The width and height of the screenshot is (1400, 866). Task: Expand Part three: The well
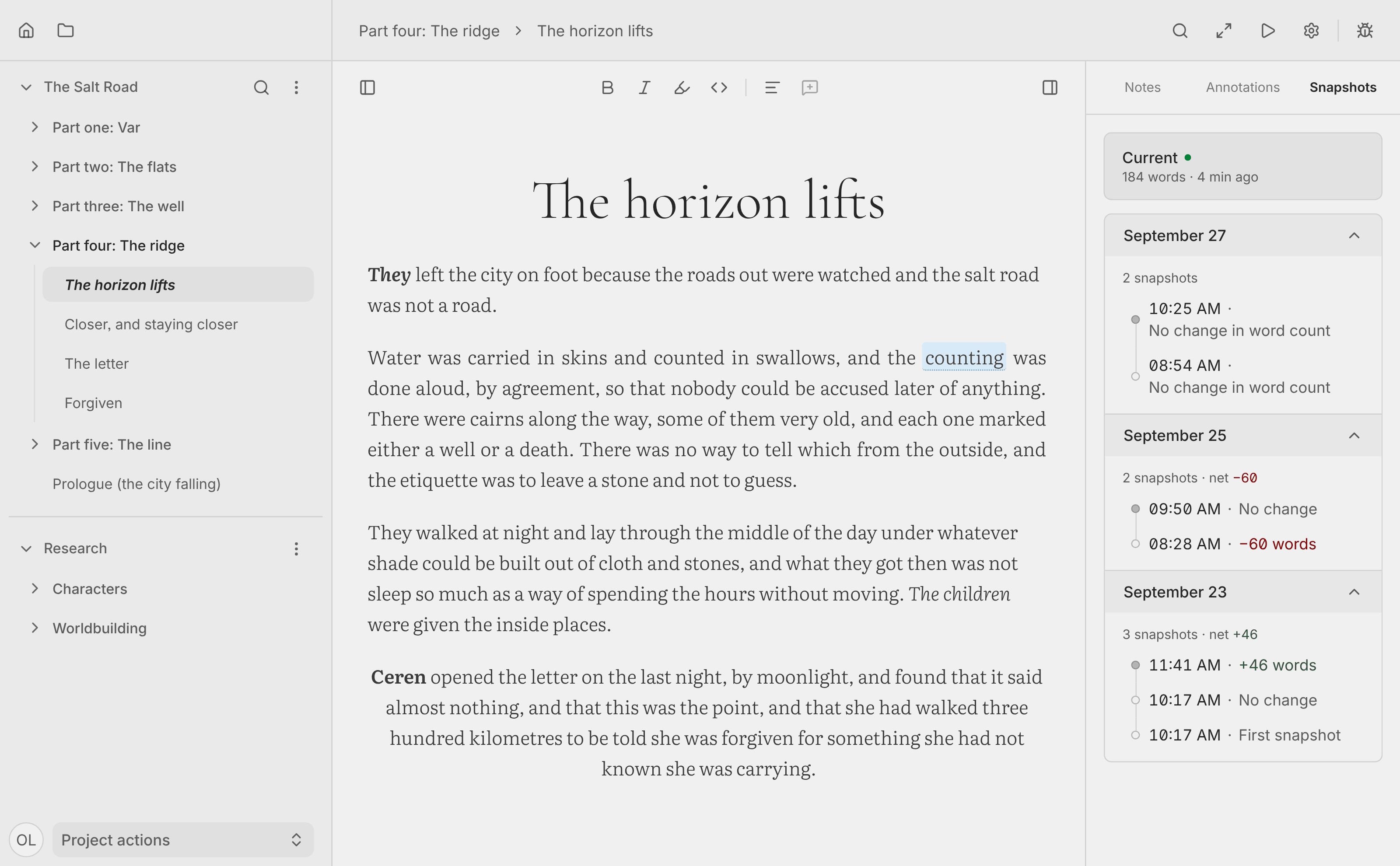(35, 206)
